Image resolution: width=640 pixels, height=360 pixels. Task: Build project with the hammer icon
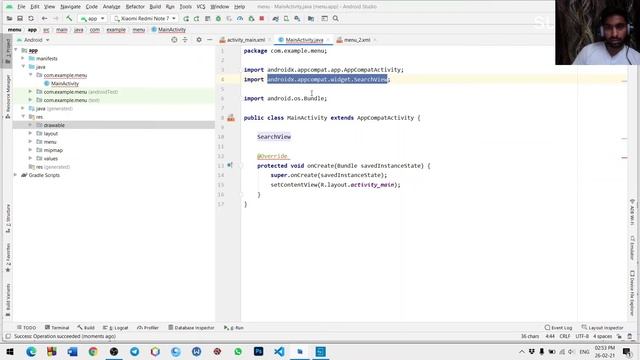(x=69, y=18)
